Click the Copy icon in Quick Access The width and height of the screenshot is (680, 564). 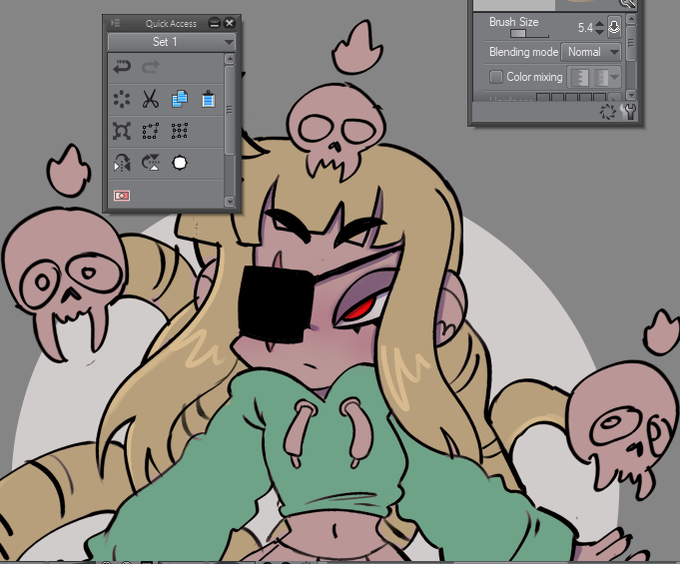click(180, 99)
